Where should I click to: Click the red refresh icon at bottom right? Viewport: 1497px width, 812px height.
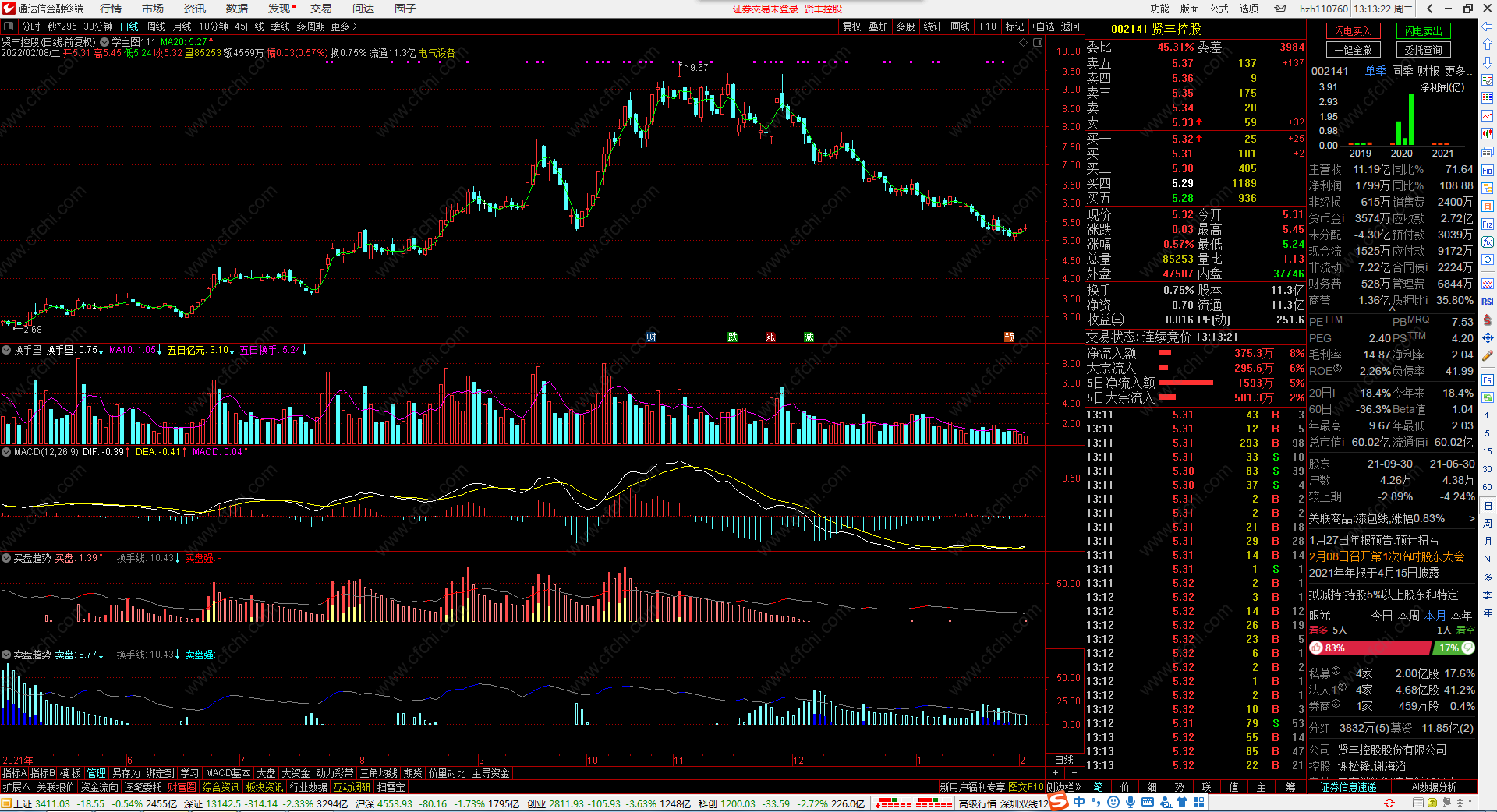pyautogui.click(x=1389, y=803)
